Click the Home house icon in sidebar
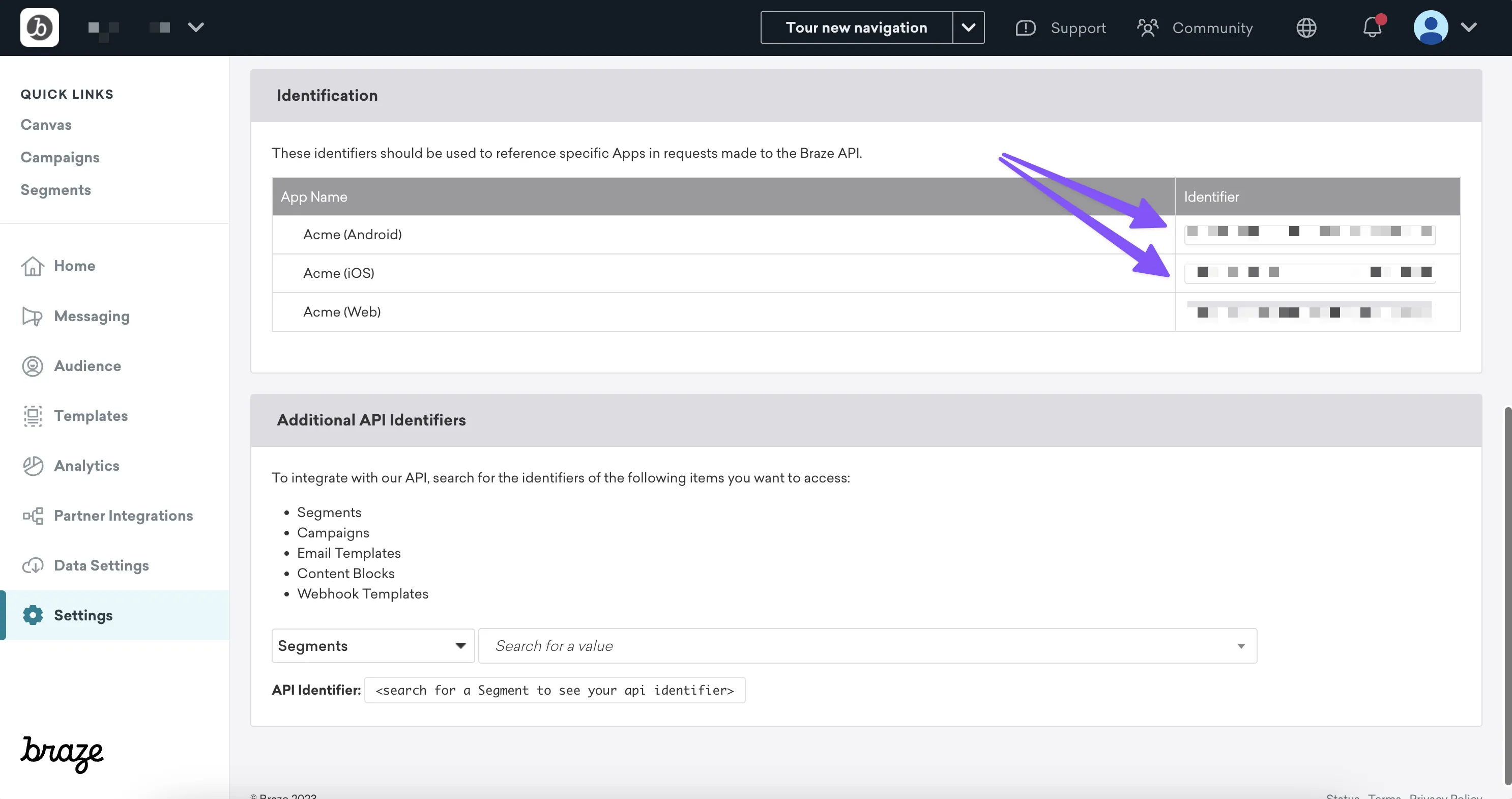Viewport: 1512px width, 799px height. click(x=32, y=266)
